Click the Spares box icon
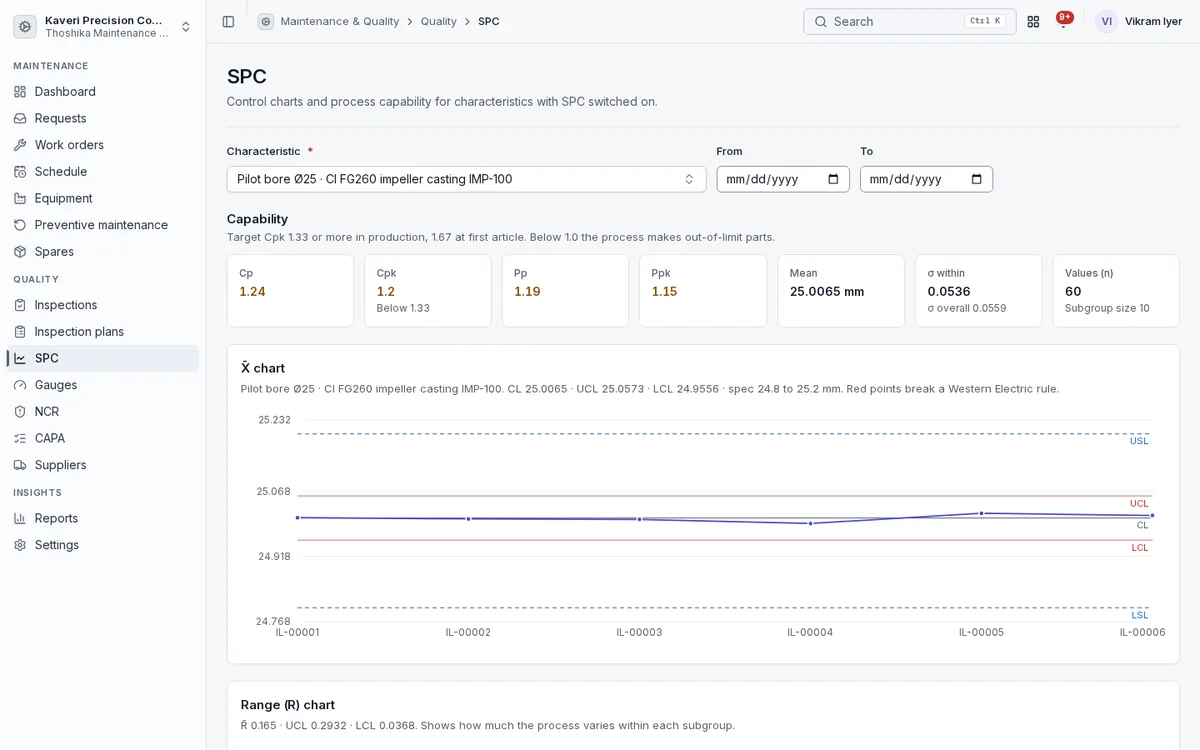 [20, 252]
